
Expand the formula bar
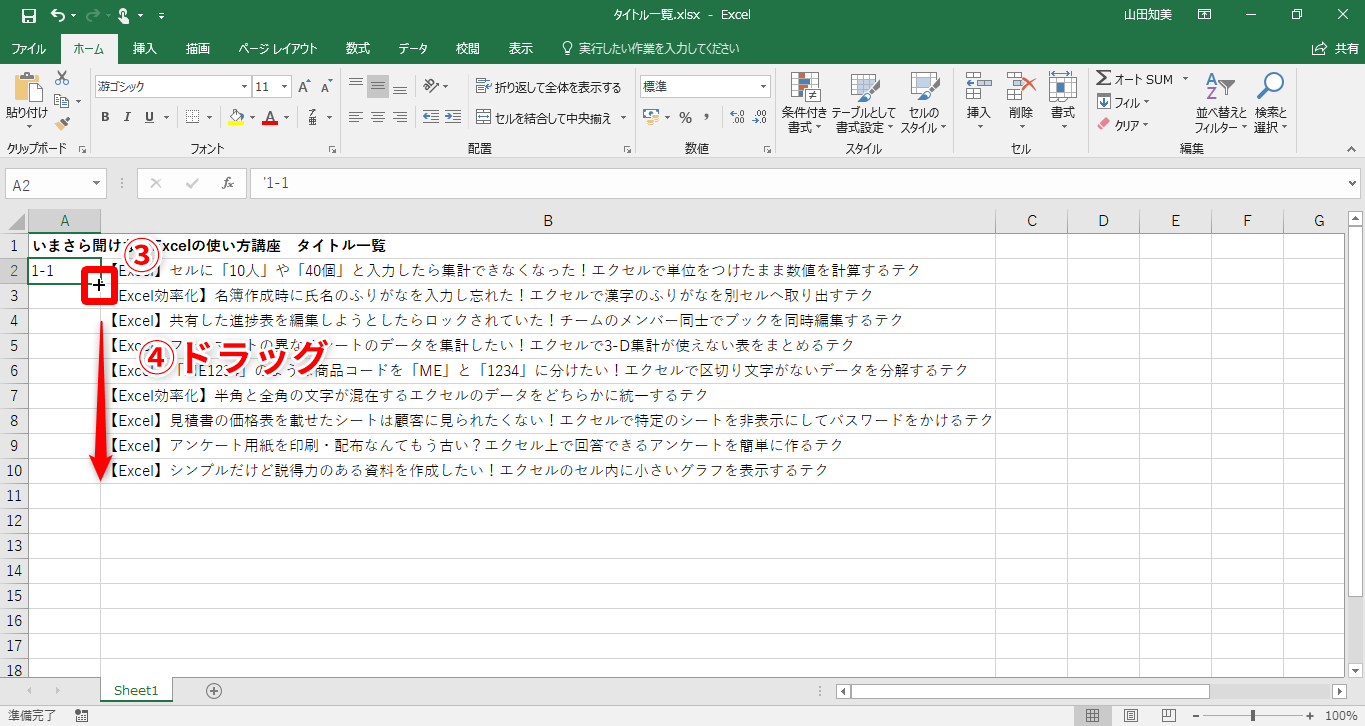pos(1352,184)
